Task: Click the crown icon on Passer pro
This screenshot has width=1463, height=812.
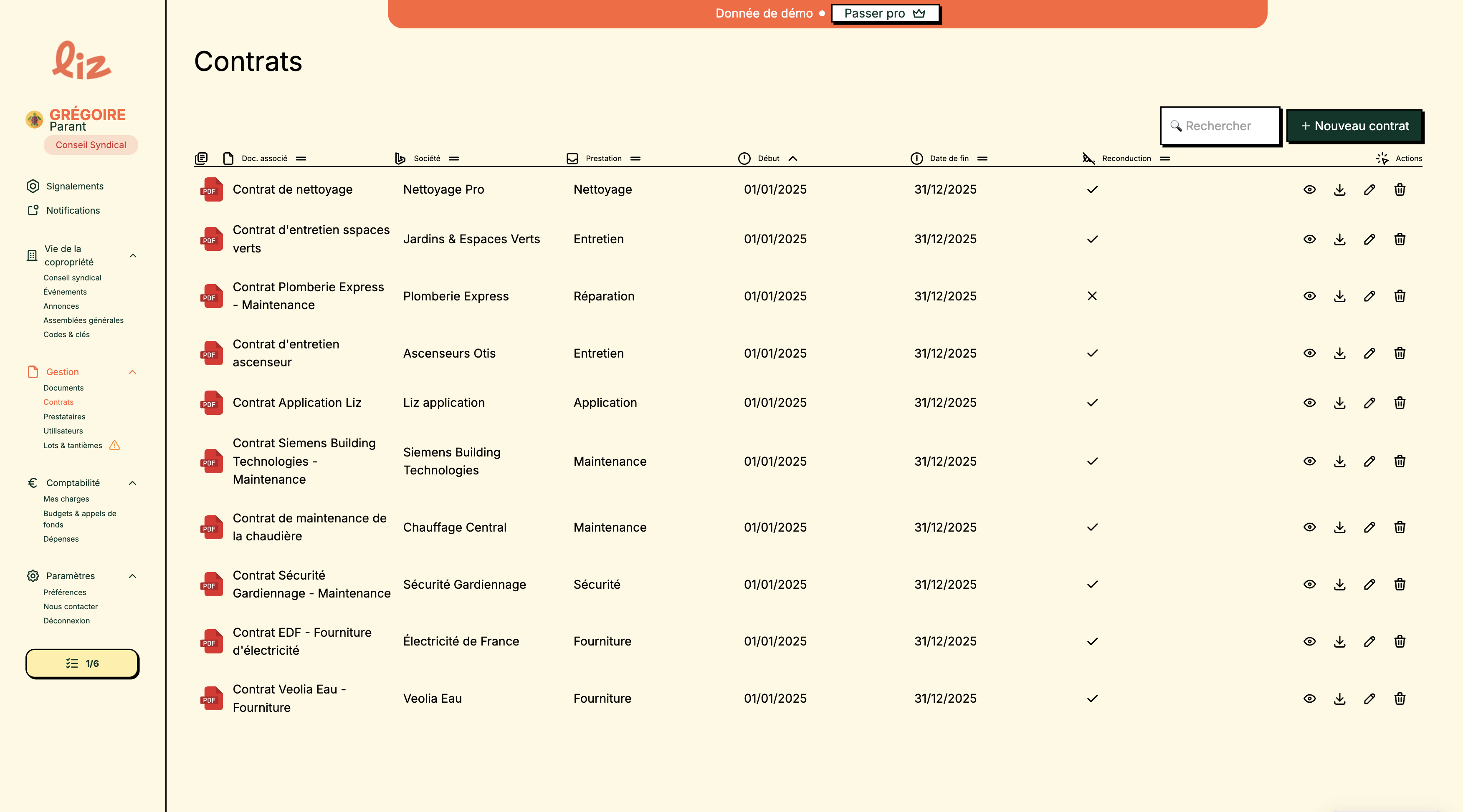Action: (x=919, y=14)
